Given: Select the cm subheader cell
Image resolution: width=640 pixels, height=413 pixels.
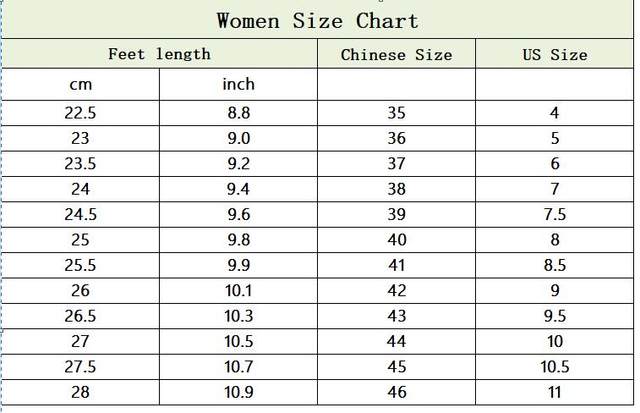Looking at the screenshot, I should 80,84.
